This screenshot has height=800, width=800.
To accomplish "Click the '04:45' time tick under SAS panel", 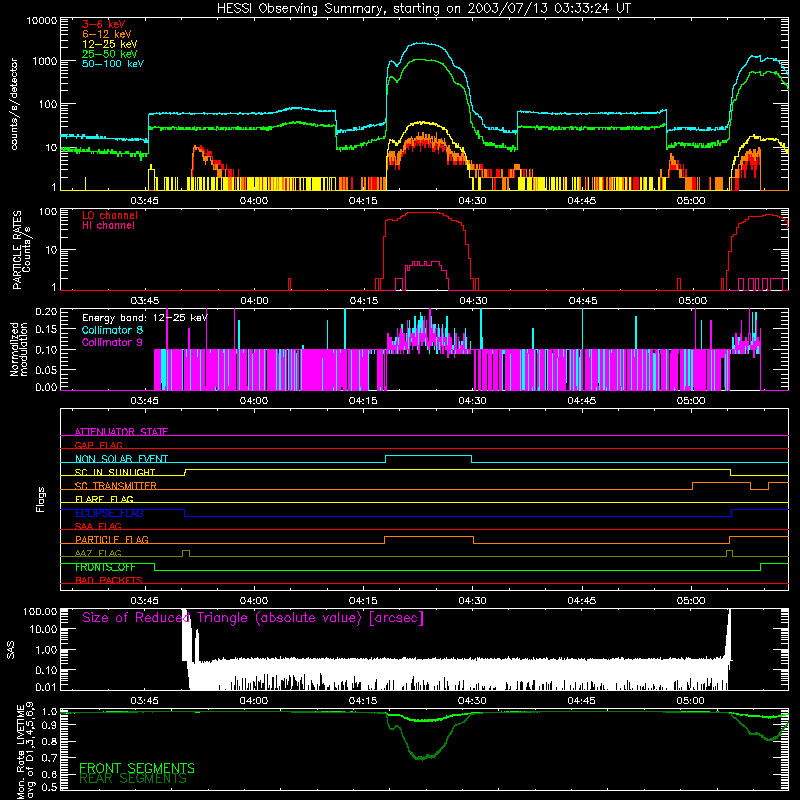I will (582, 701).
